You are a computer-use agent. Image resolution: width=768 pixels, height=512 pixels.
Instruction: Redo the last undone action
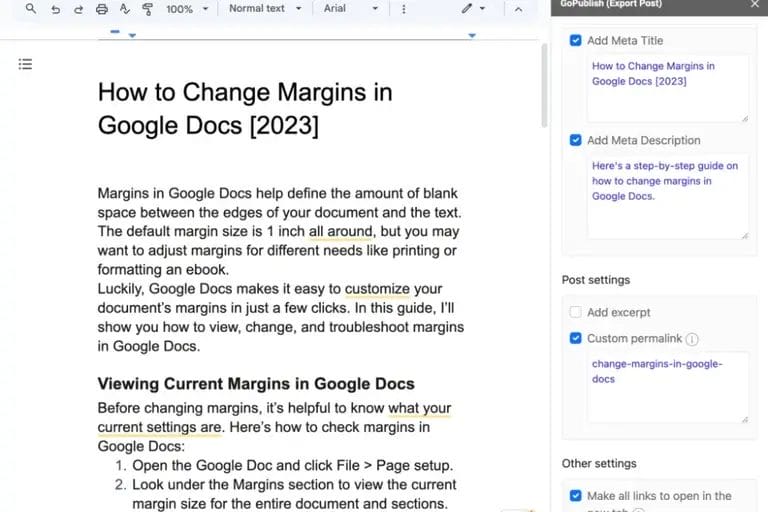(x=78, y=9)
